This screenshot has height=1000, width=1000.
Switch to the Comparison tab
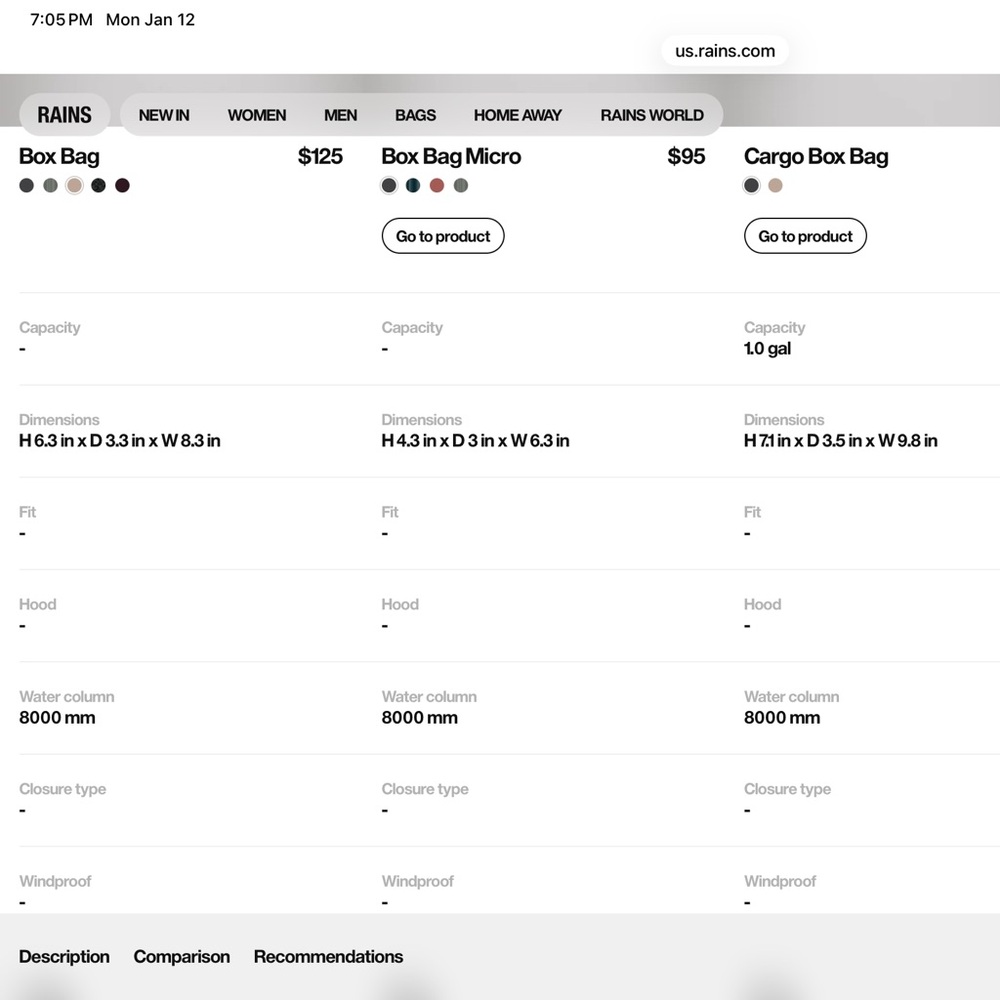[182, 957]
